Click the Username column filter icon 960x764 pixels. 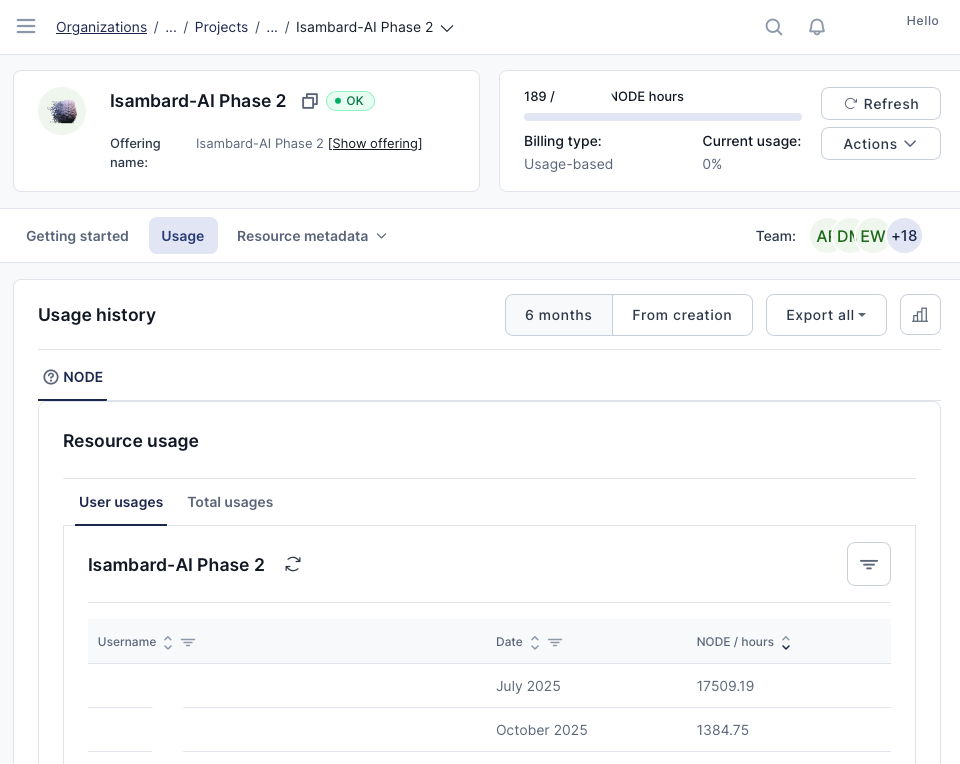click(x=188, y=642)
